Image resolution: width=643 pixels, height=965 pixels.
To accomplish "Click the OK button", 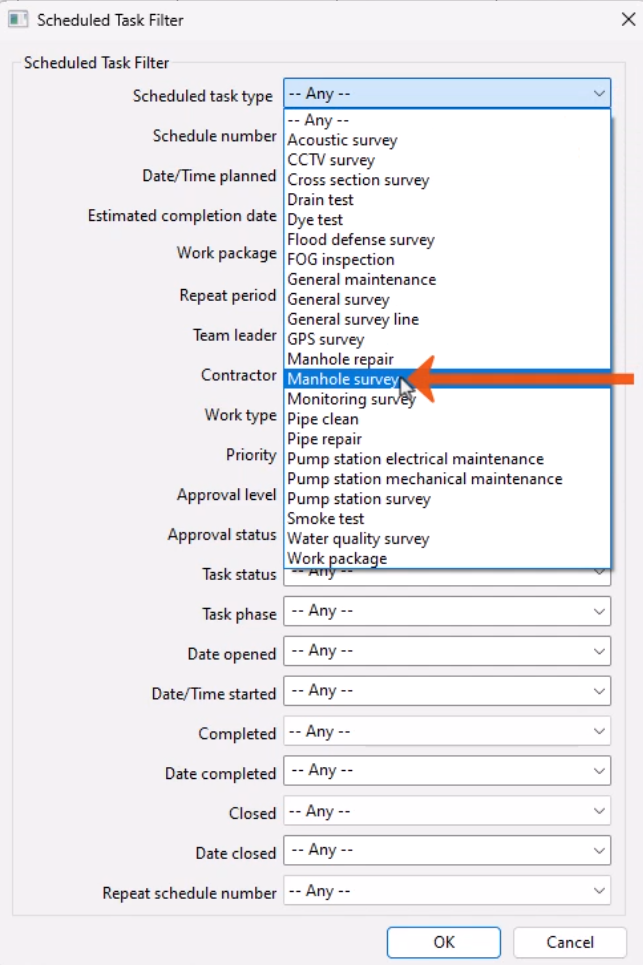I will click(x=443, y=941).
